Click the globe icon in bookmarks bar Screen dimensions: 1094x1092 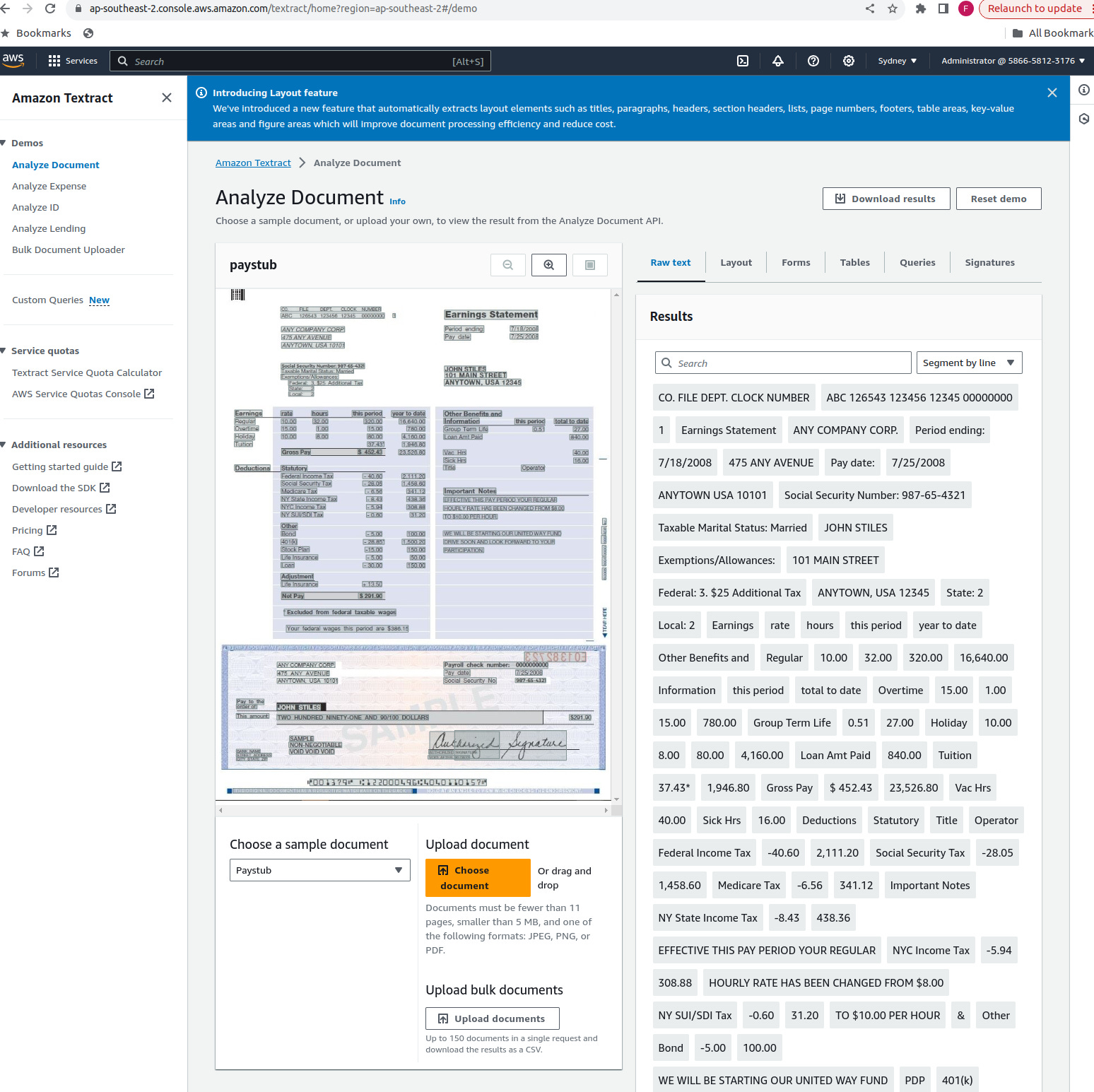click(x=88, y=33)
